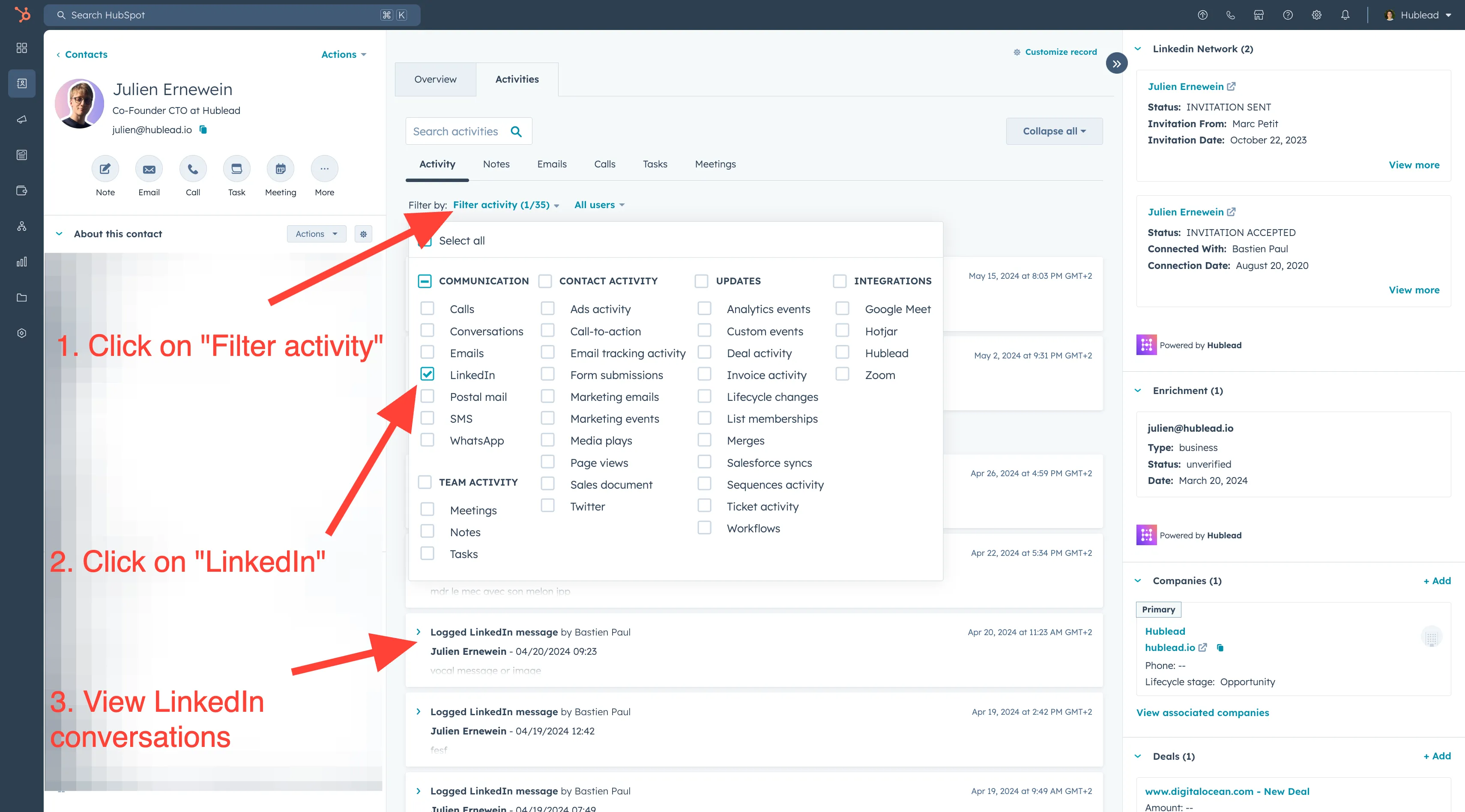Click the Task action icon
This screenshot has width=1465, height=812.
click(236, 169)
